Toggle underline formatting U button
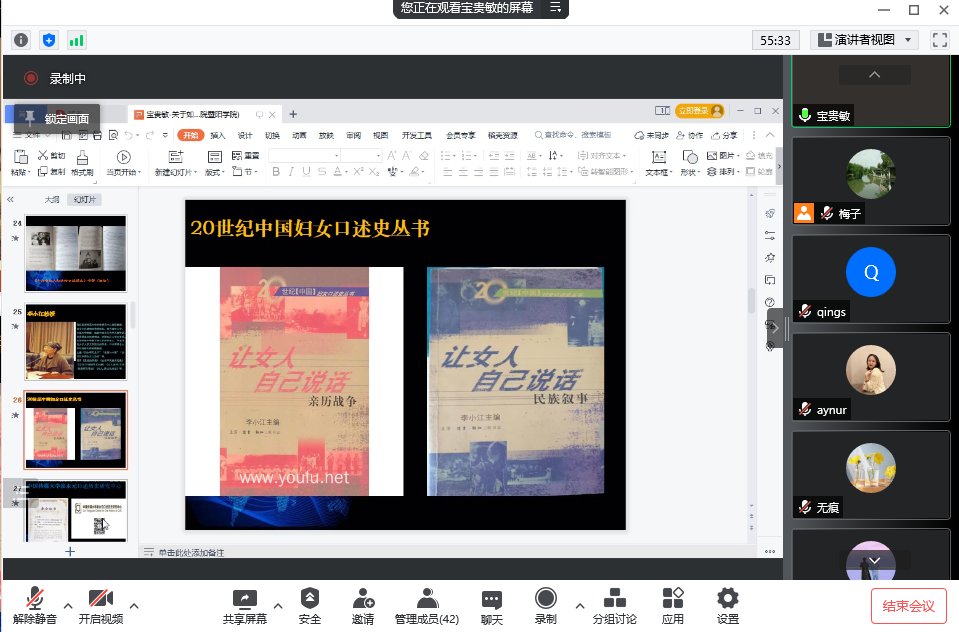Viewport: 959px width, 632px height. pyautogui.click(x=306, y=172)
